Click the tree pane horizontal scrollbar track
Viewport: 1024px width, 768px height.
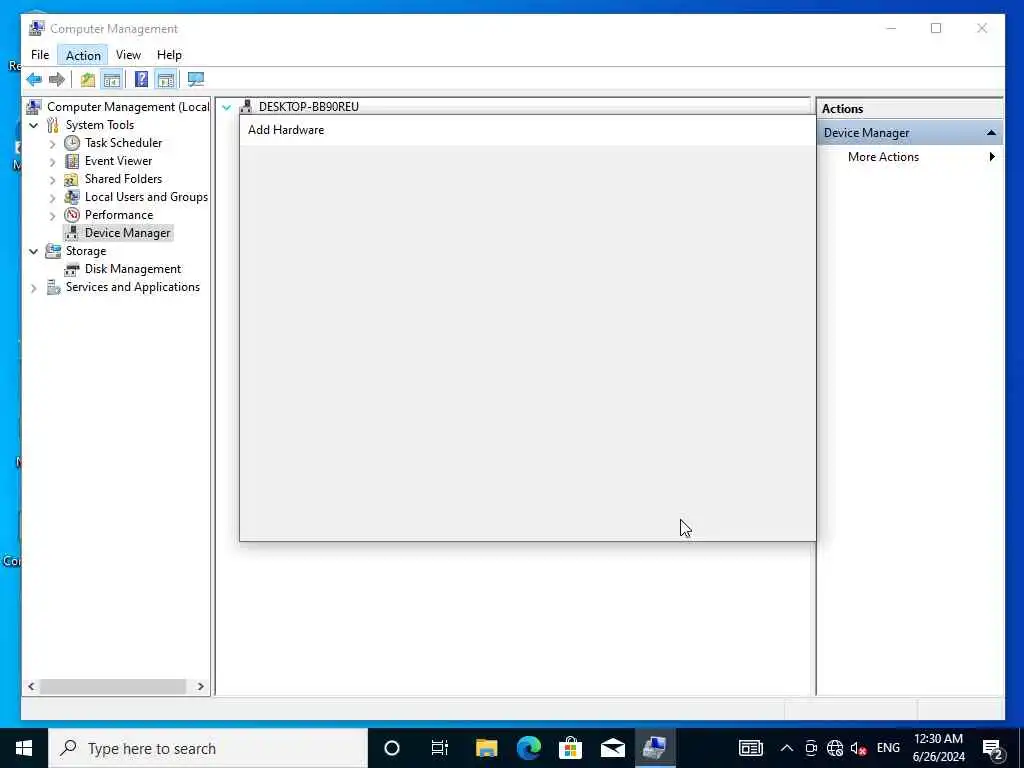click(113, 686)
